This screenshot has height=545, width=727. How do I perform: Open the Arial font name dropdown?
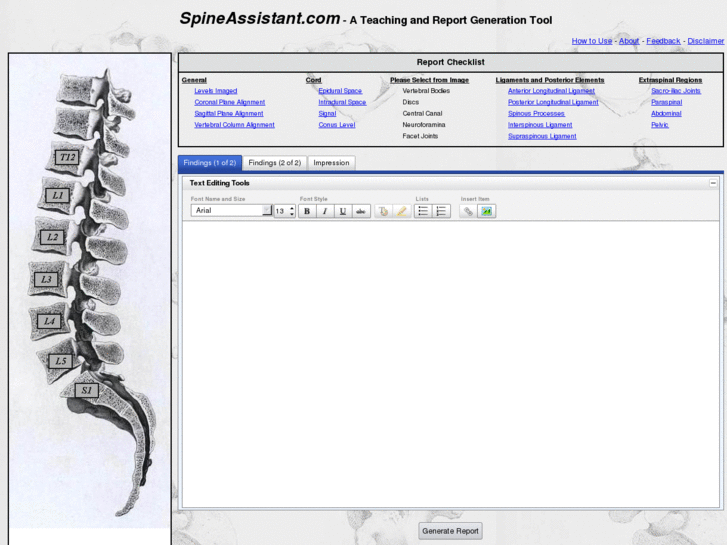coord(231,211)
